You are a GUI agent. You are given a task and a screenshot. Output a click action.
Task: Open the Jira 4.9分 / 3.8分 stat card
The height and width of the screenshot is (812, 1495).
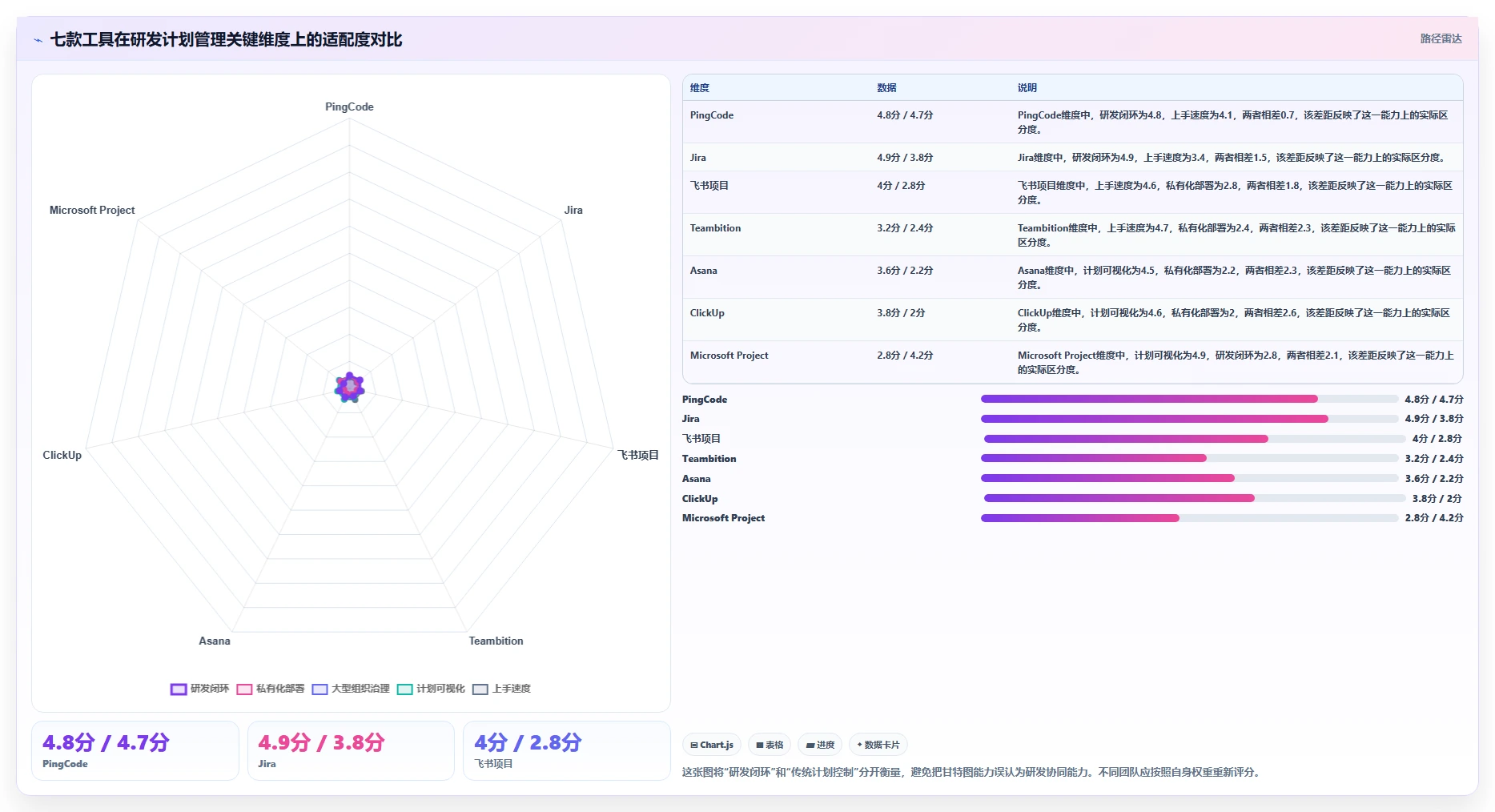point(351,750)
